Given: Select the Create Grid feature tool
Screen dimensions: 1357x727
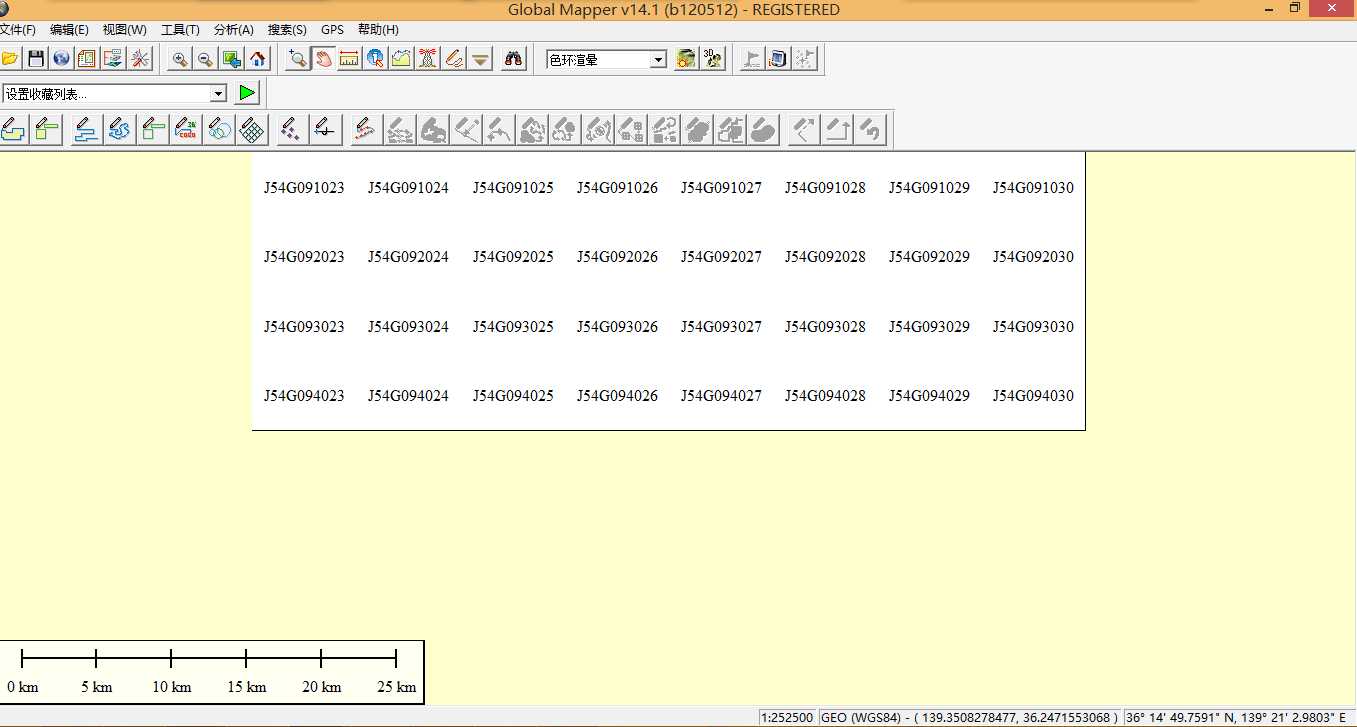Looking at the screenshot, I should coord(251,129).
